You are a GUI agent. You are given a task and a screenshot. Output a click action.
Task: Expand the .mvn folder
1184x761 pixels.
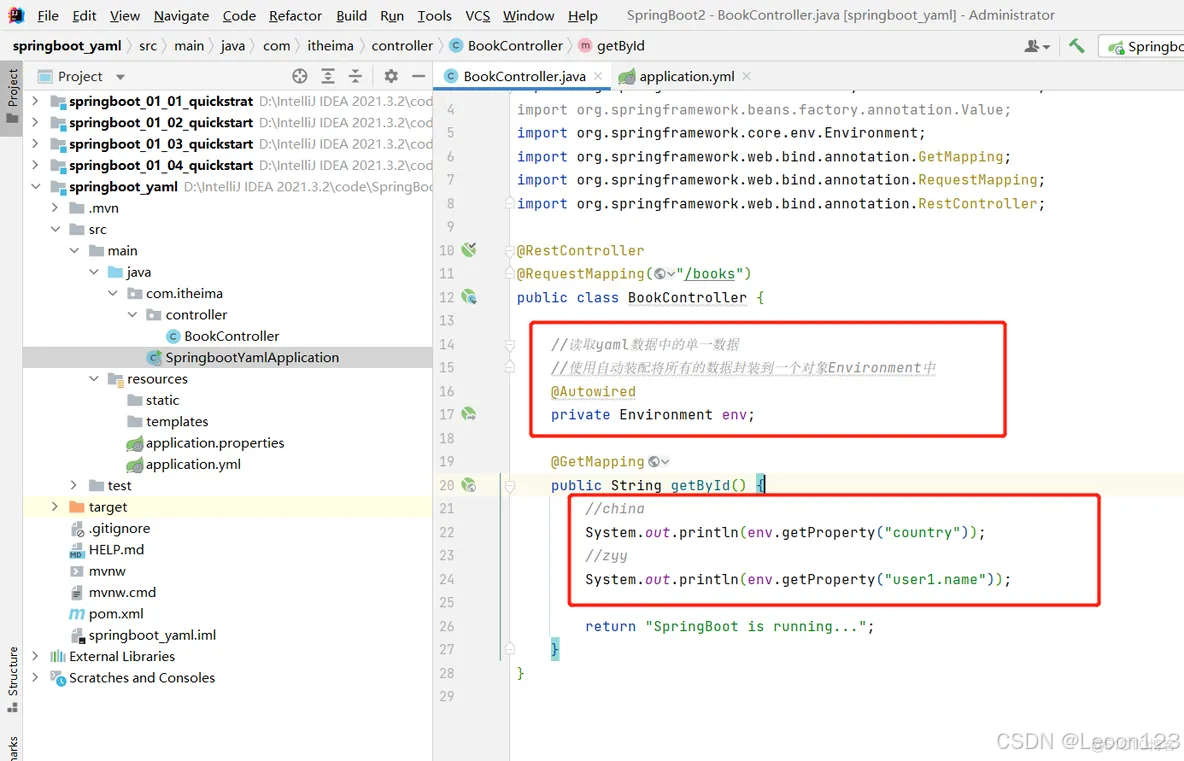click(54, 207)
